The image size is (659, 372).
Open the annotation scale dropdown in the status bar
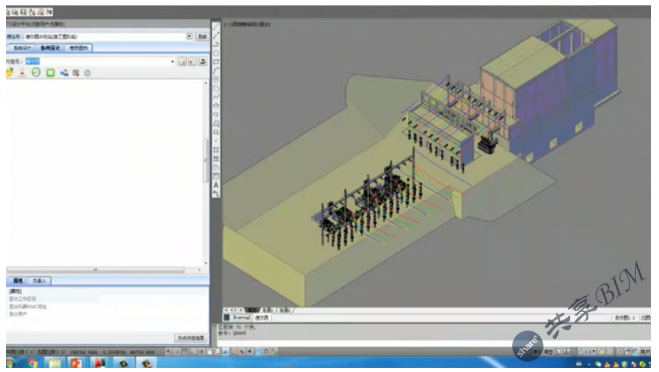pyautogui.click(x=587, y=351)
